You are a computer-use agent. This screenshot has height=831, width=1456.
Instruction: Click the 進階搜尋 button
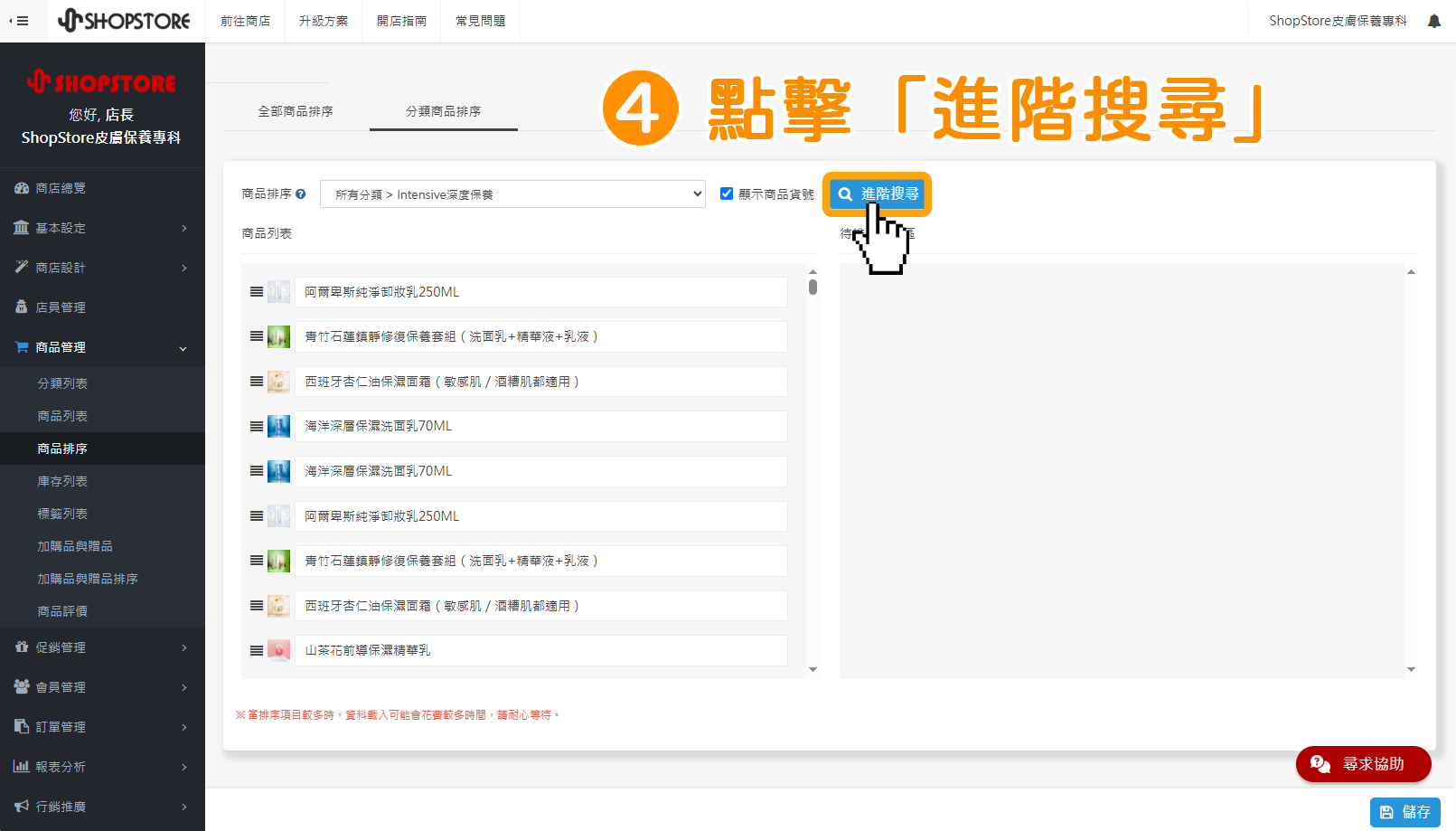coord(878,194)
